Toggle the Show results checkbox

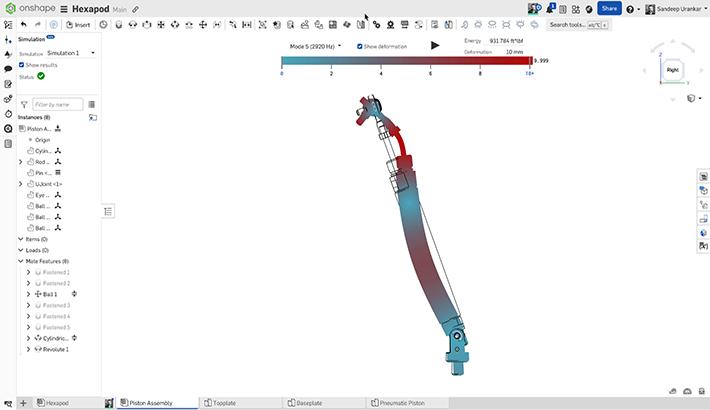pos(21,65)
